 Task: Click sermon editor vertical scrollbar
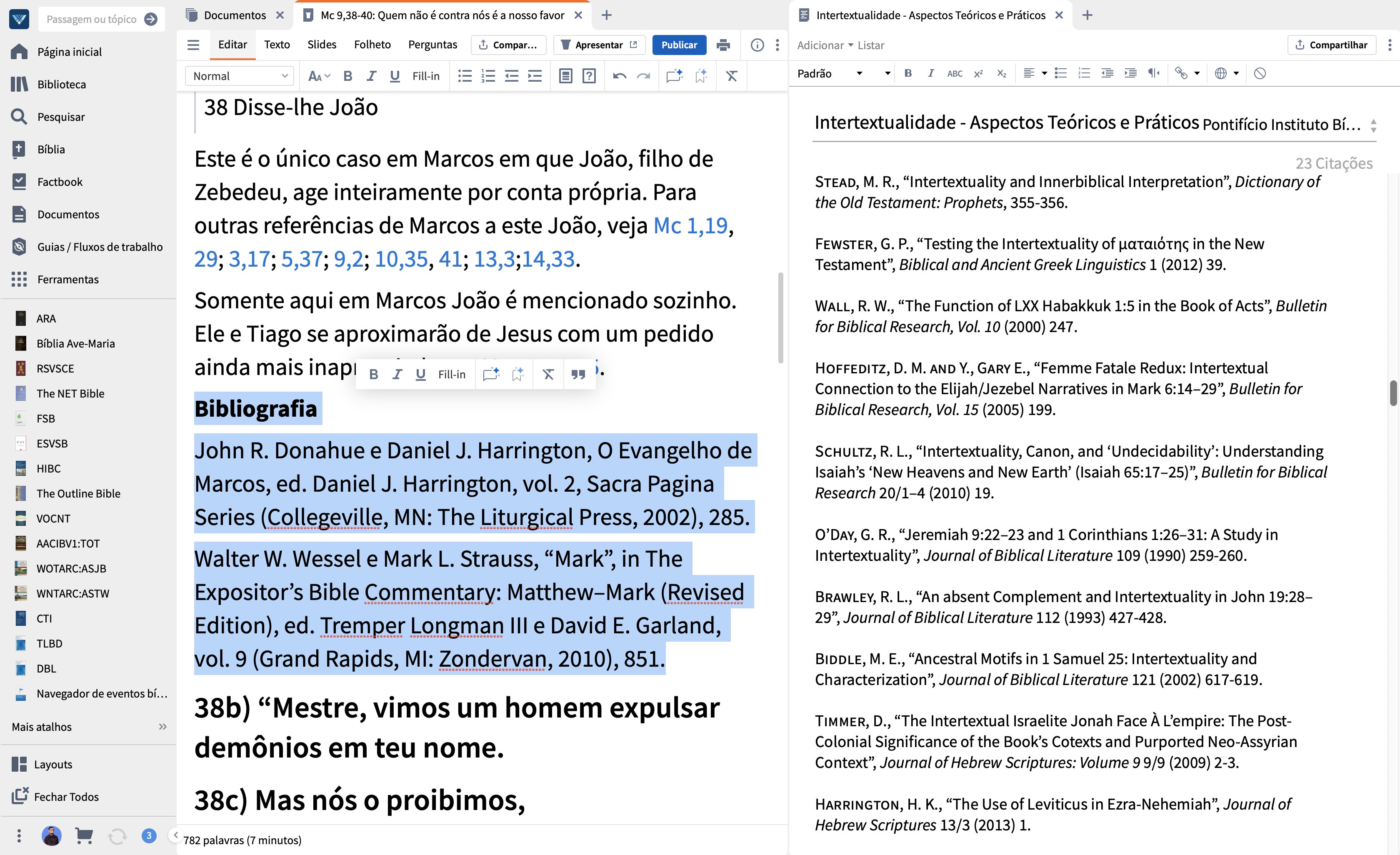click(781, 317)
